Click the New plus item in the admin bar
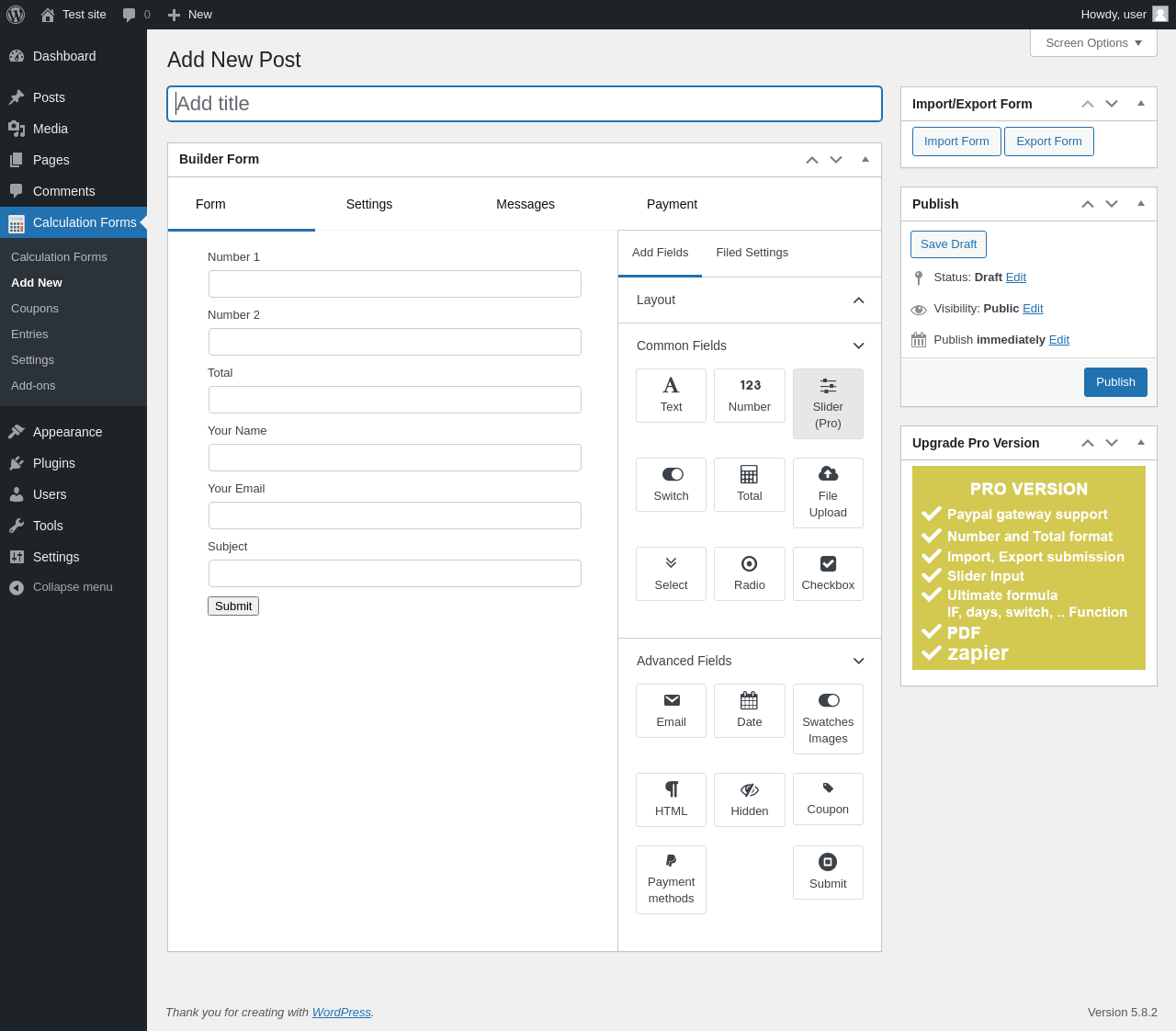 click(x=189, y=15)
